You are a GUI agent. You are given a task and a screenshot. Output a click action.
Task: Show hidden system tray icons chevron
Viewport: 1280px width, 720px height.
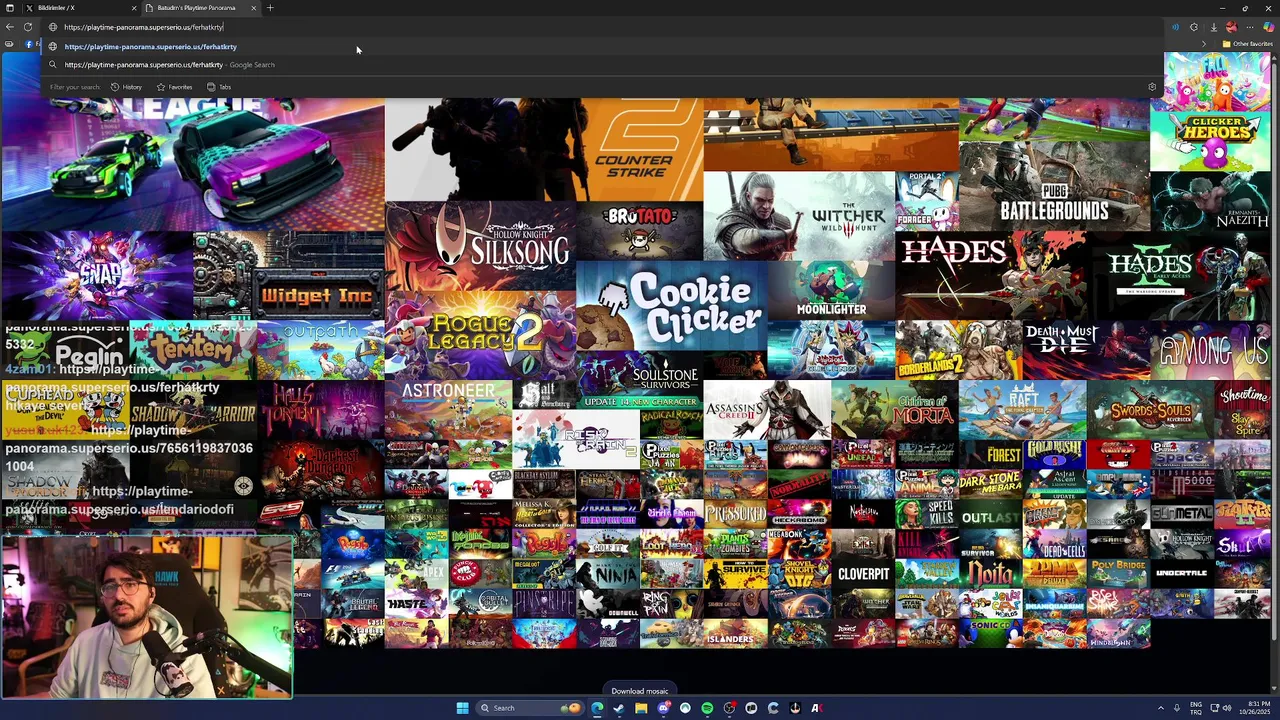click(x=1161, y=708)
